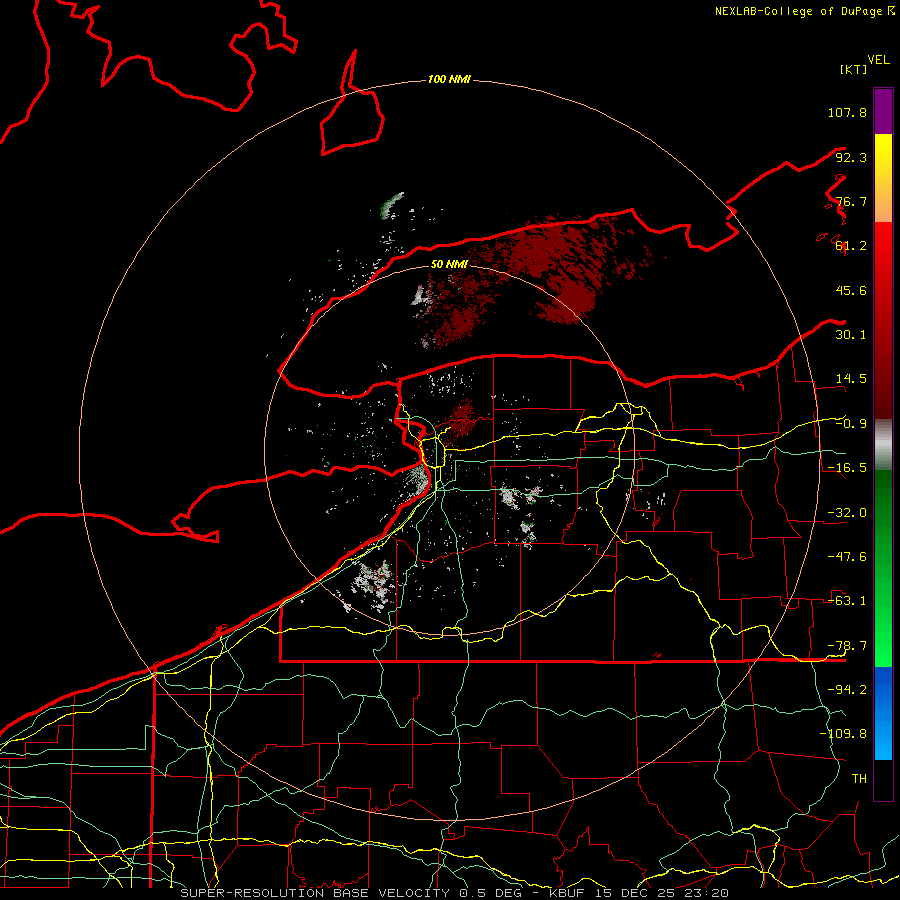Select the 92.3 legend value
Viewport: 900px width, 900px height.
click(851, 157)
